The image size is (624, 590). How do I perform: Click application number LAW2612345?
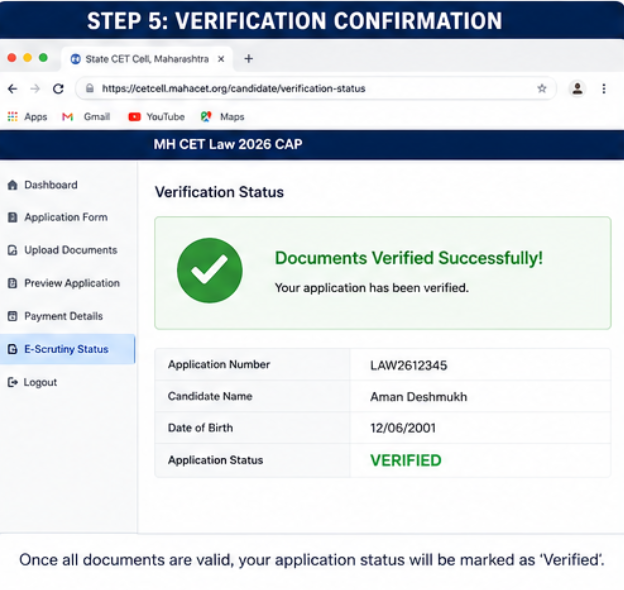409,365
